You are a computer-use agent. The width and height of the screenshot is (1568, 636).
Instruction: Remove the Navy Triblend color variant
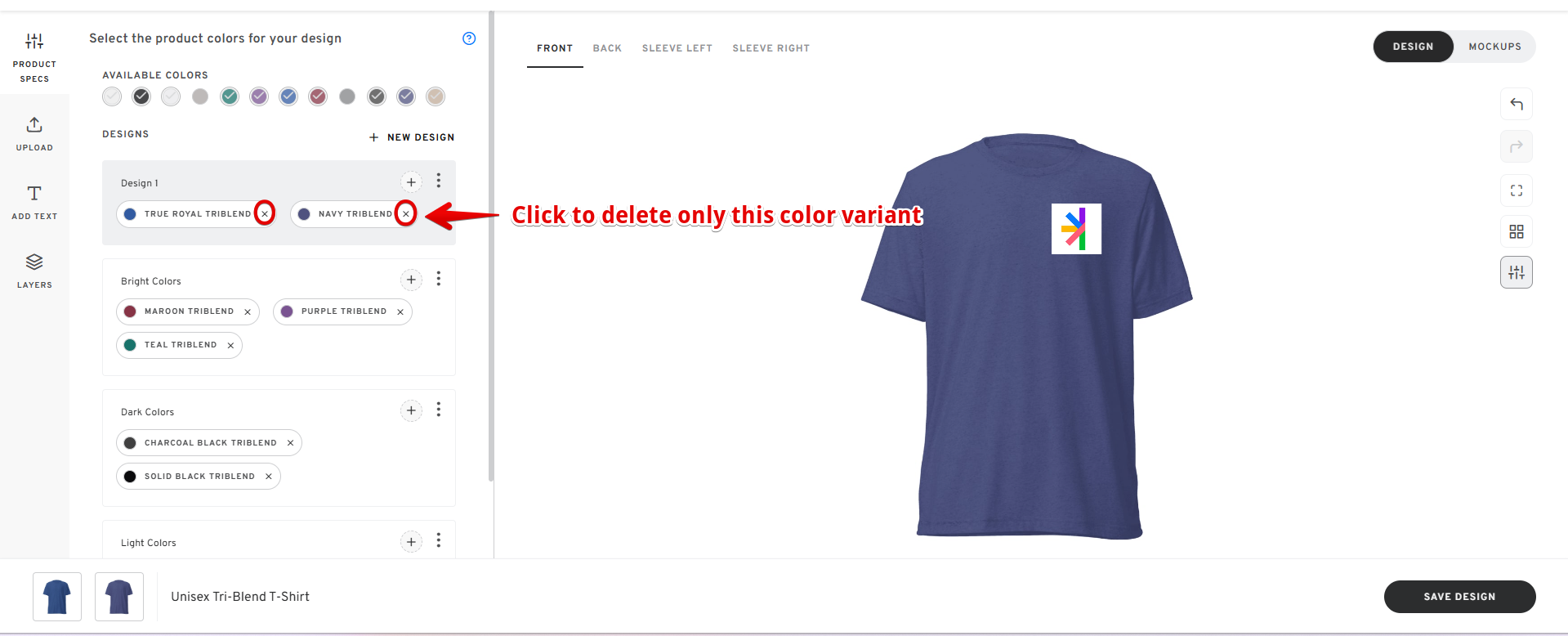click(406, 214)
